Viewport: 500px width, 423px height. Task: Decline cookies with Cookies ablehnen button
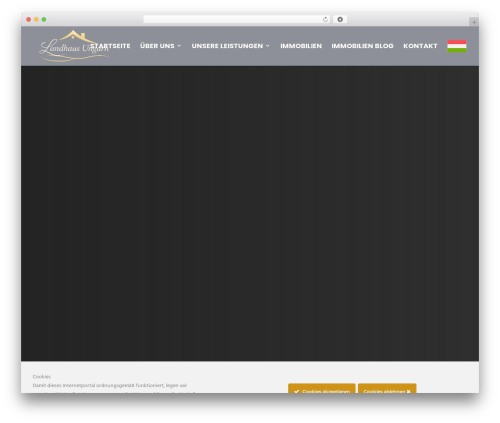(387, 388)
